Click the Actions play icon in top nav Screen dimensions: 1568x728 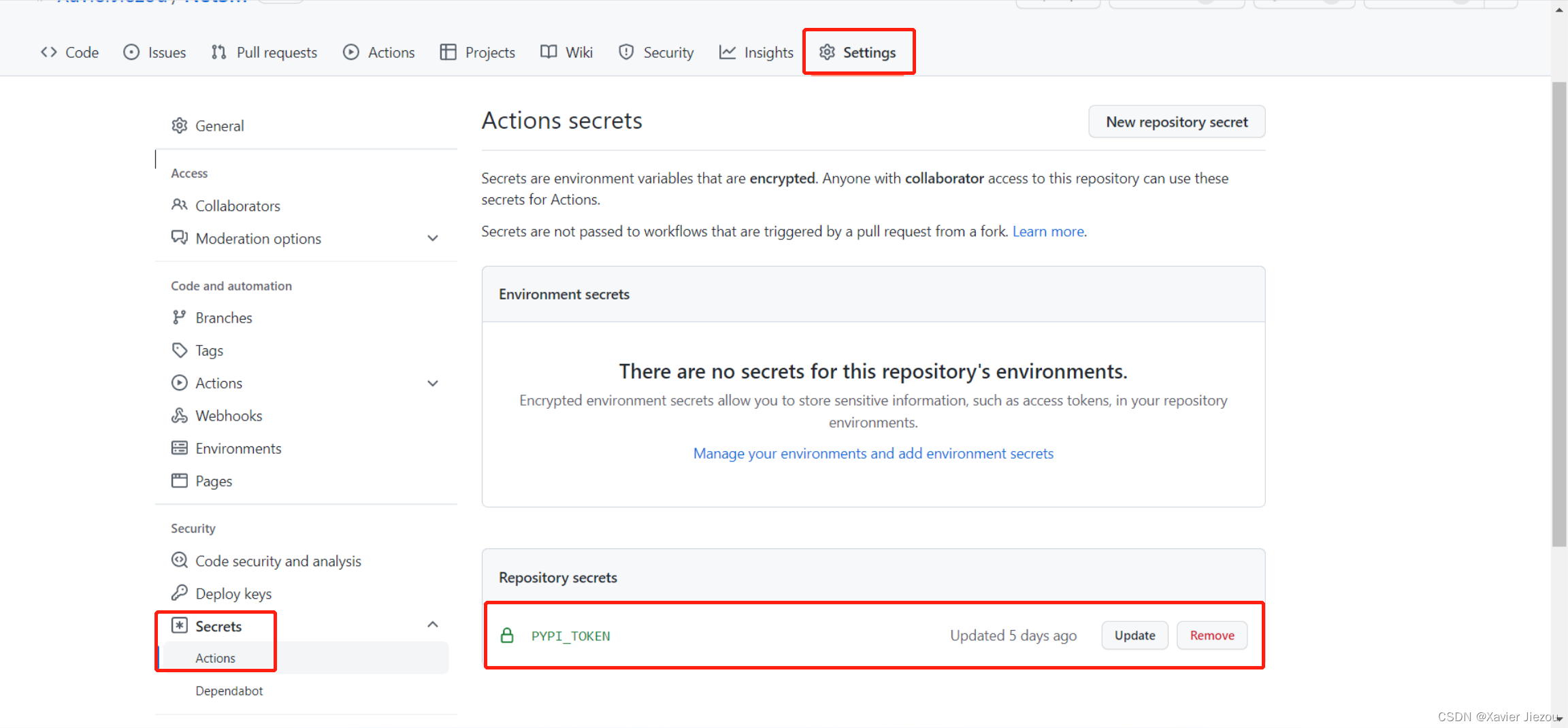coord(351,52)
